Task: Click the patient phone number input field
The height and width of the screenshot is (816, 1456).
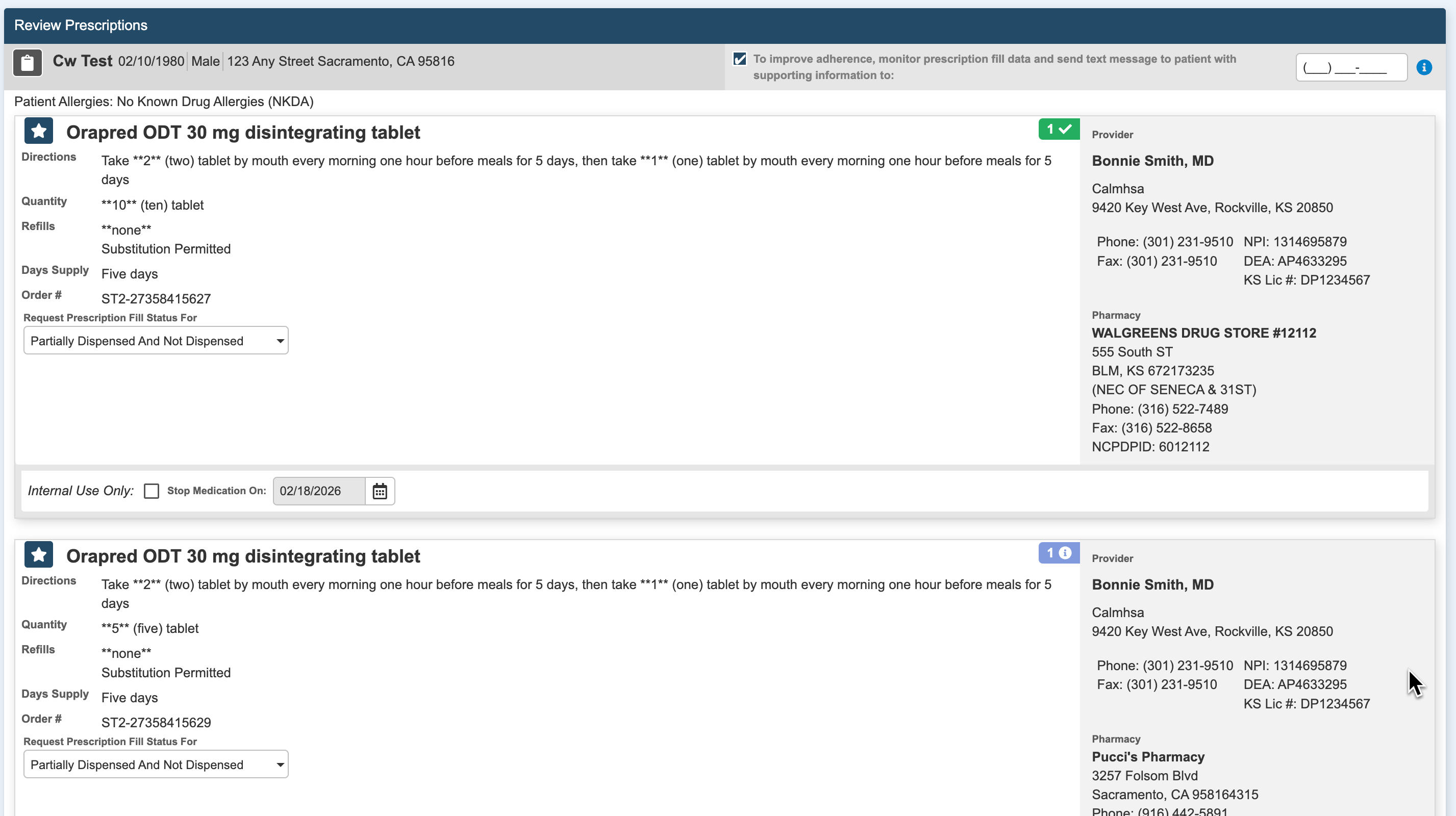Action: [x=1351, y=68]
